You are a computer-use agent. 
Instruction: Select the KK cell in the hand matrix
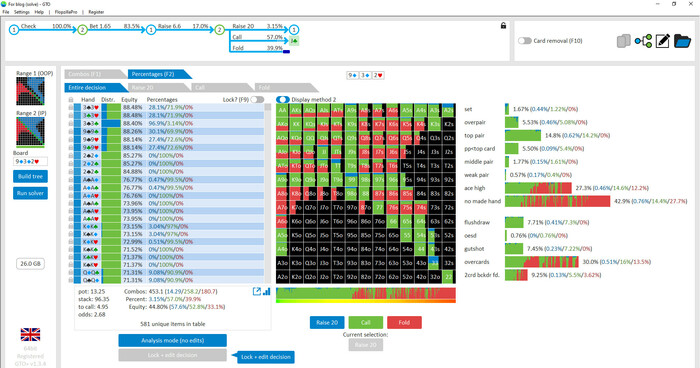[x=296, y=125]
